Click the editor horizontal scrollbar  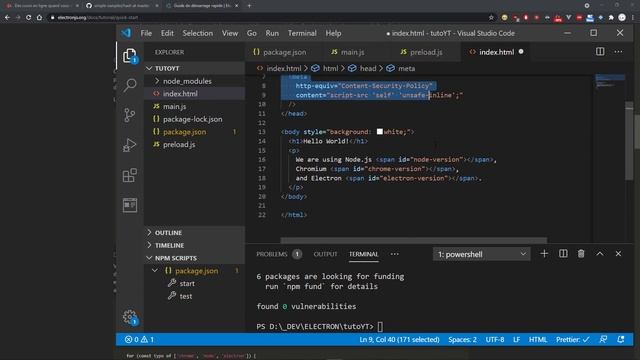pyautogui.click(x=413, y=240)
